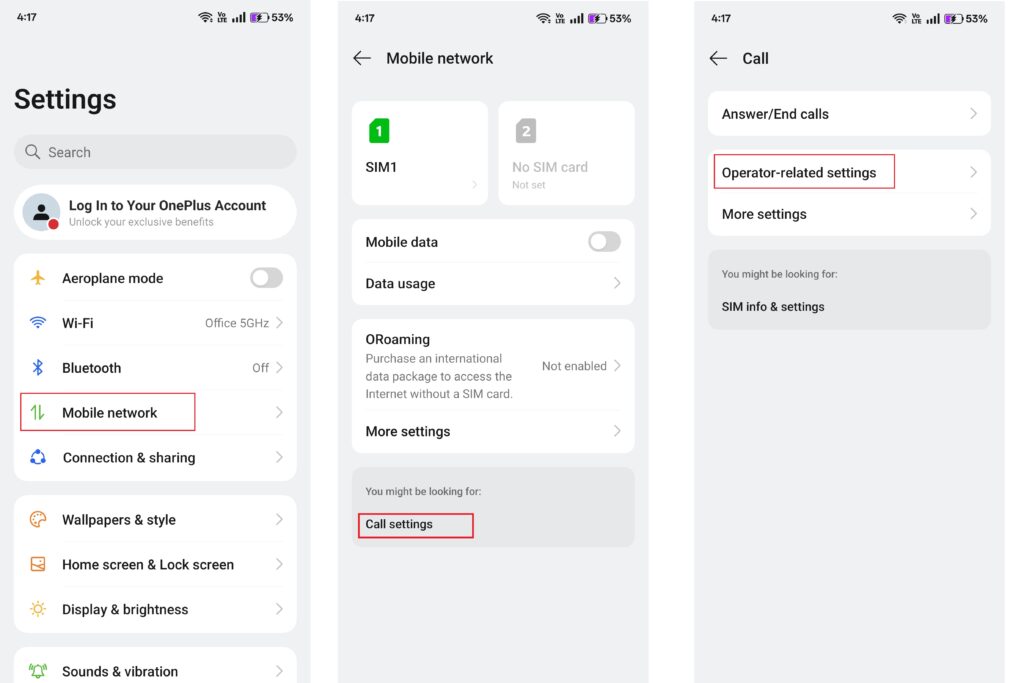Open Sounds & vibration settings

point(155,669)
